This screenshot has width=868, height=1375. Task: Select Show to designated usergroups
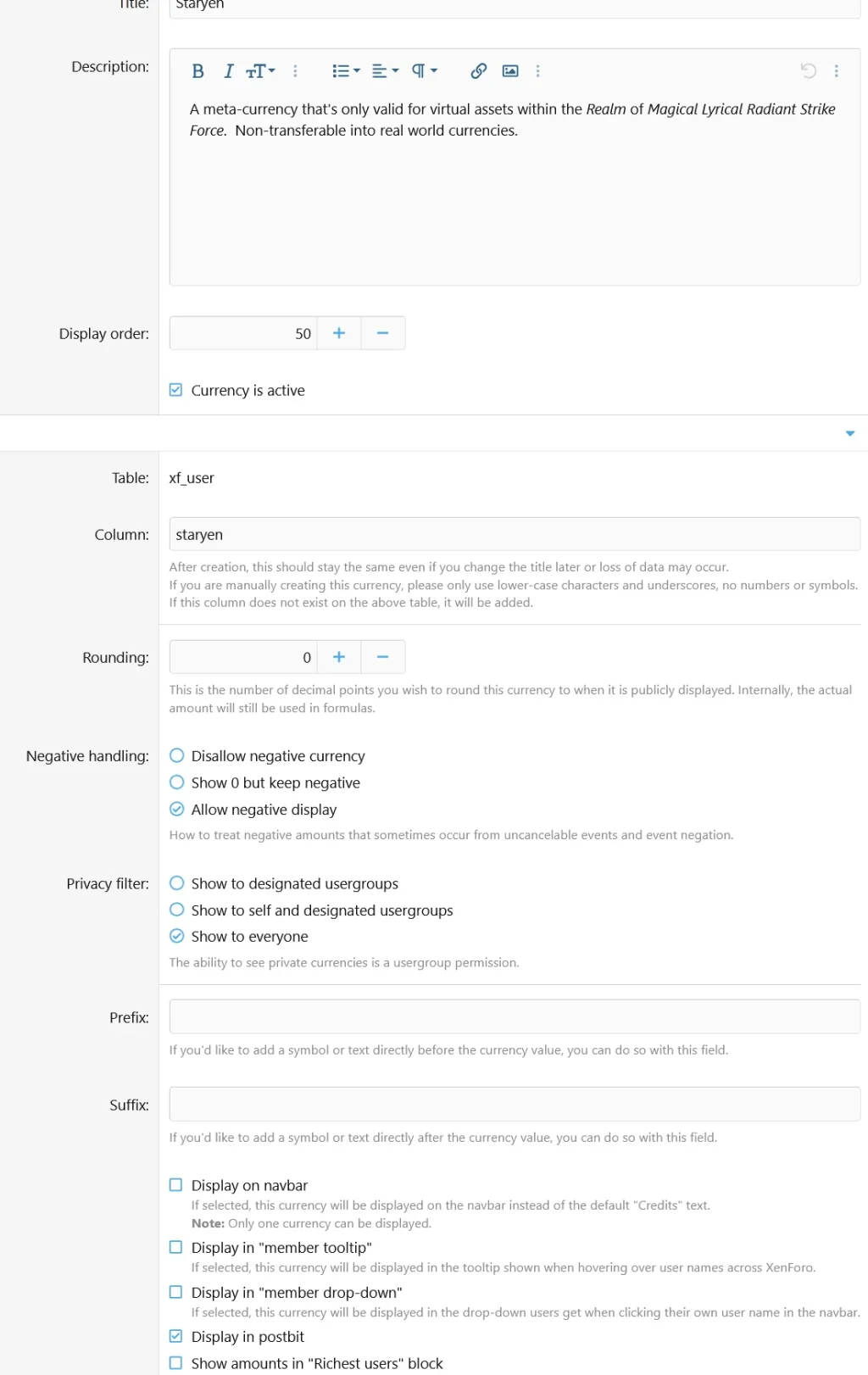(x=176, y=882)
